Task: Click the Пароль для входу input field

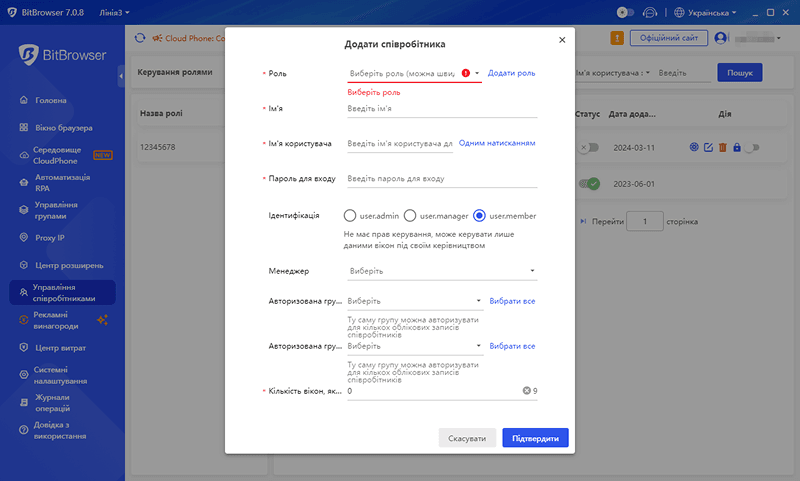Action: pos(441,179)
